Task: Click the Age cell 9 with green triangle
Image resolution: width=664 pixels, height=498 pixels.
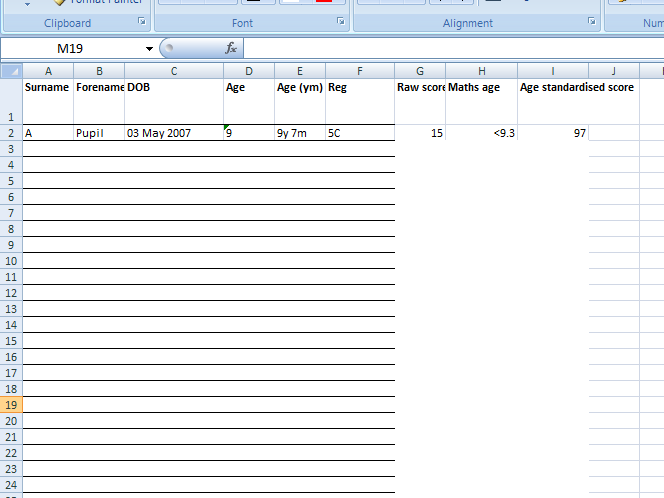Action: [249, 133]
